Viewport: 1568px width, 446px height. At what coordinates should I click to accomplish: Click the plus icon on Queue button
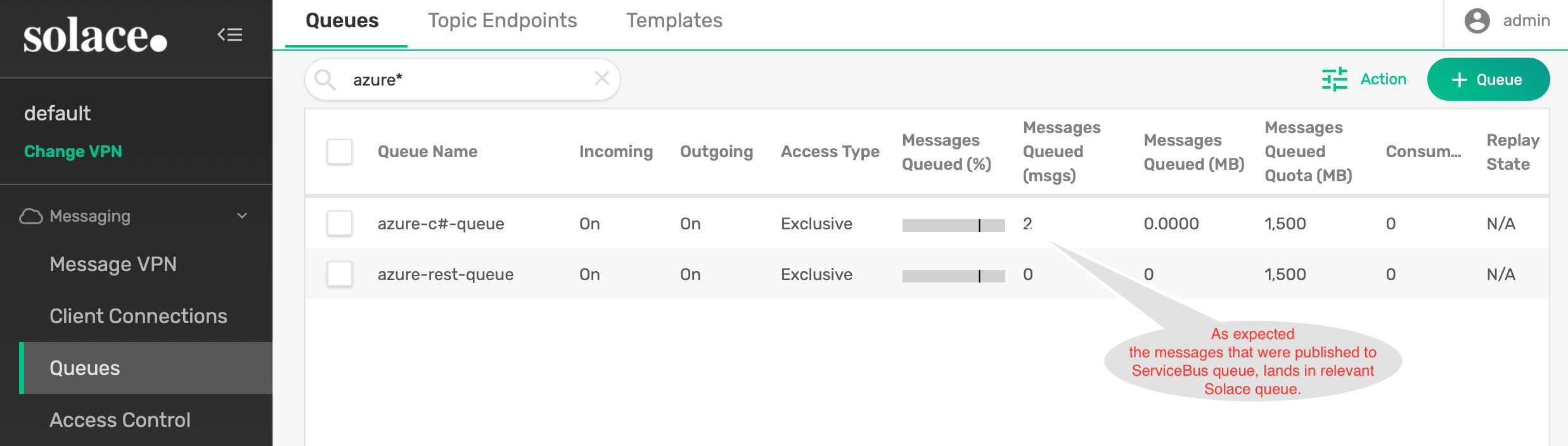tap(1460, 80)
